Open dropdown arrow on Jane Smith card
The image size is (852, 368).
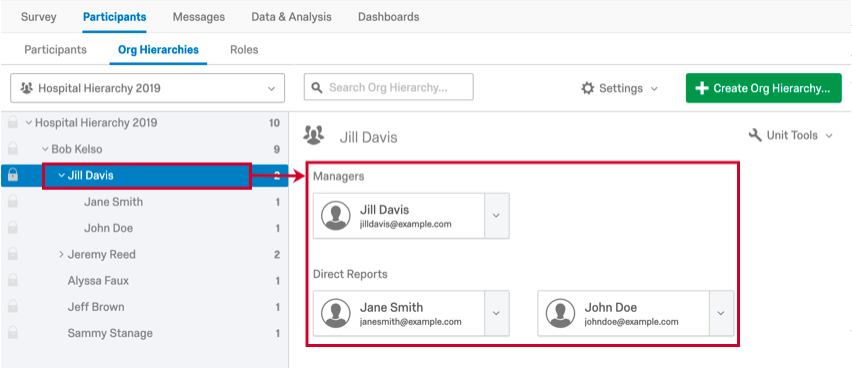coord(496,313)
